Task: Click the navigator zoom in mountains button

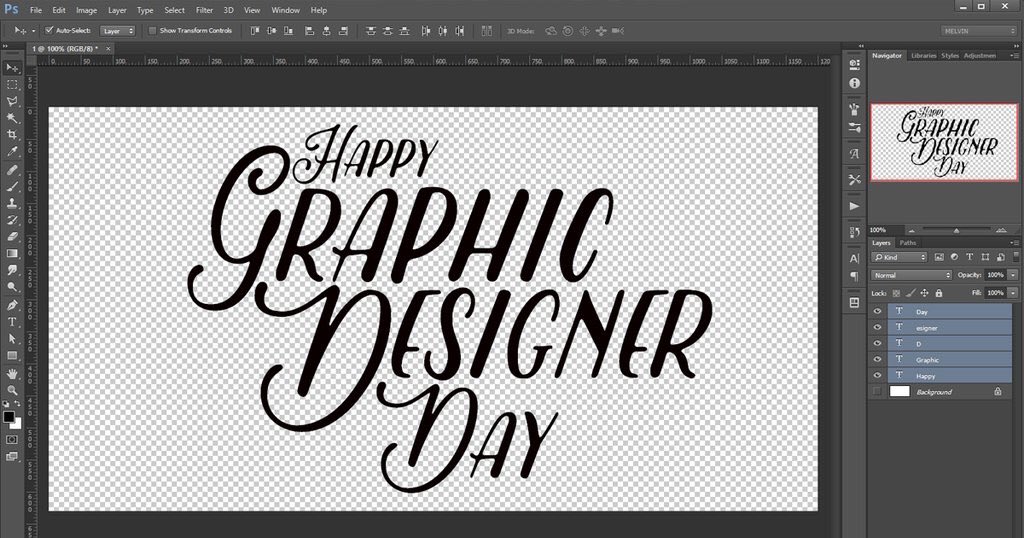Action: click(1000, 230)
